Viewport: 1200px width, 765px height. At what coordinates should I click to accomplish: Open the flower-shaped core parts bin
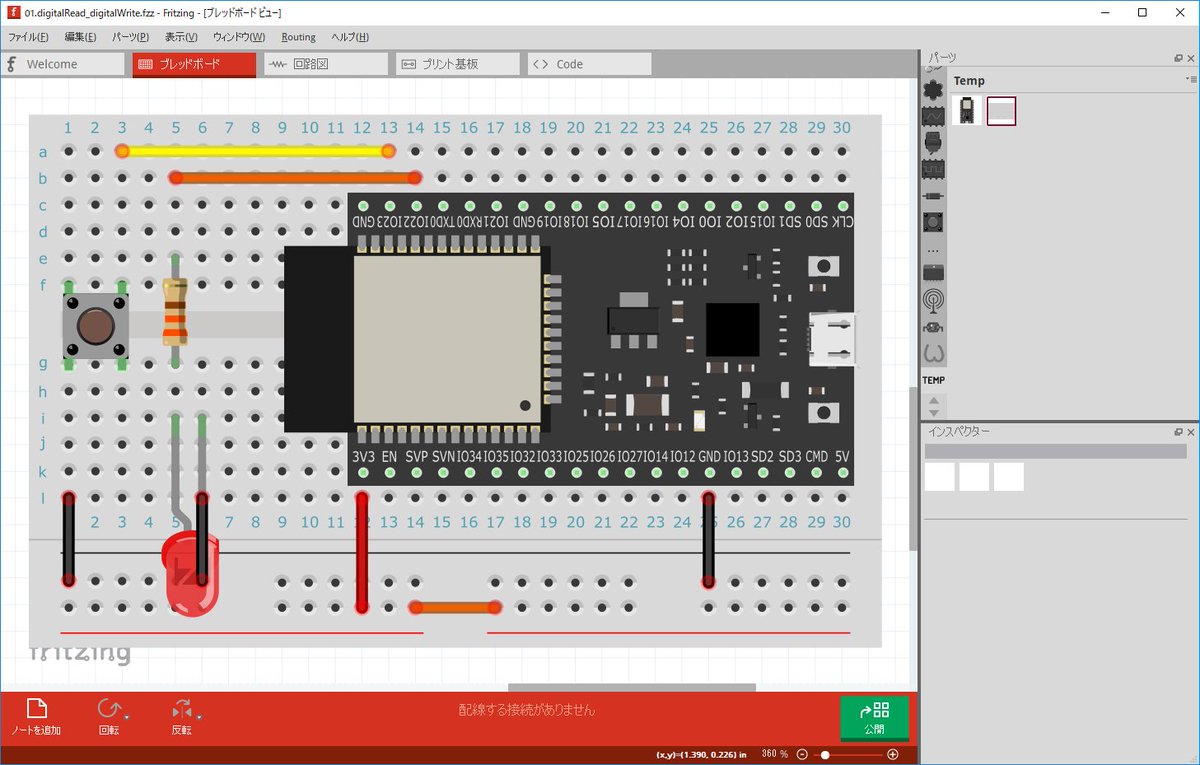[933, 90]
